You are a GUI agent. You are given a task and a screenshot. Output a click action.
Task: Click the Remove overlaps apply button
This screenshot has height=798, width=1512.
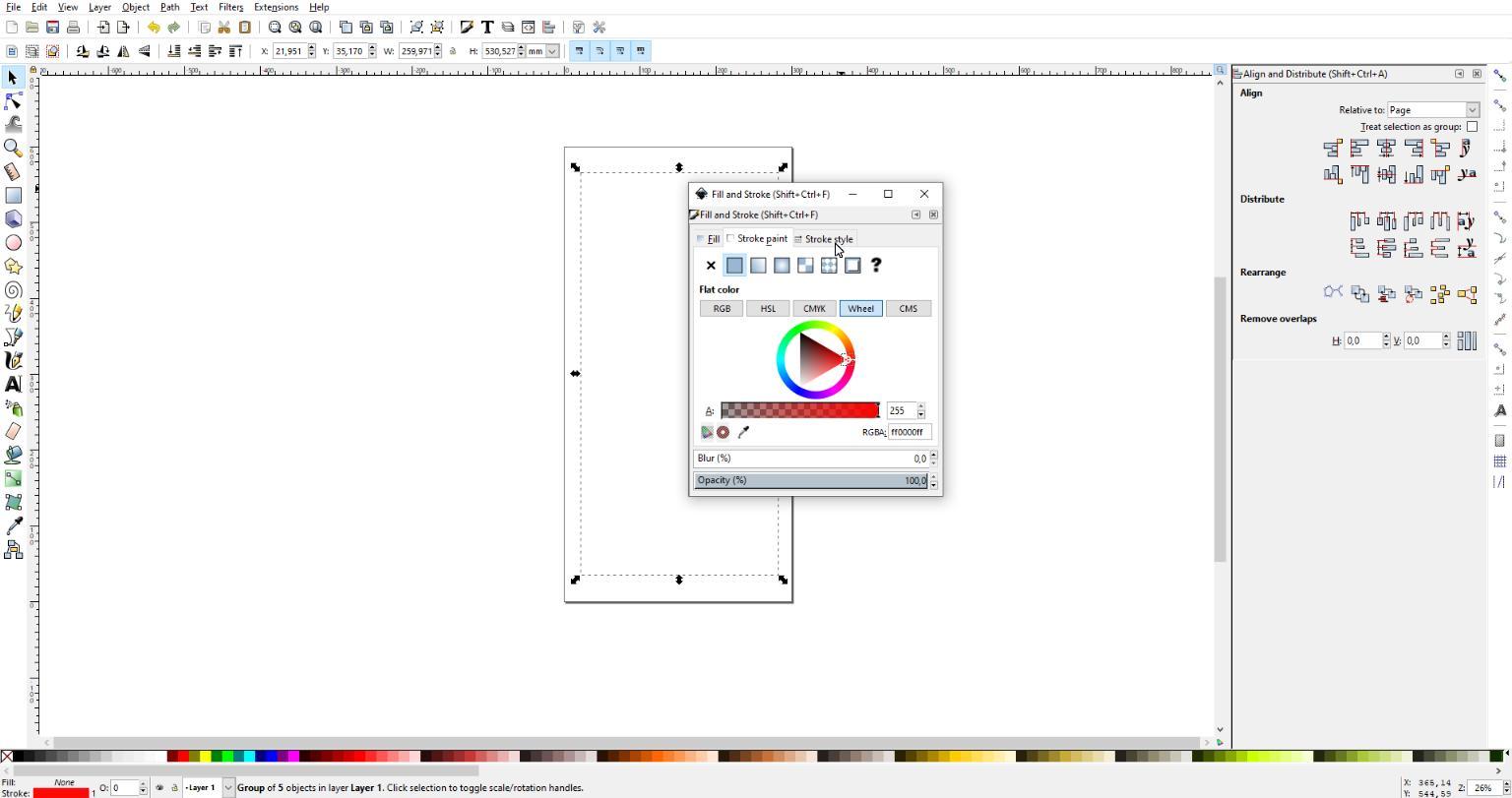1467,340
